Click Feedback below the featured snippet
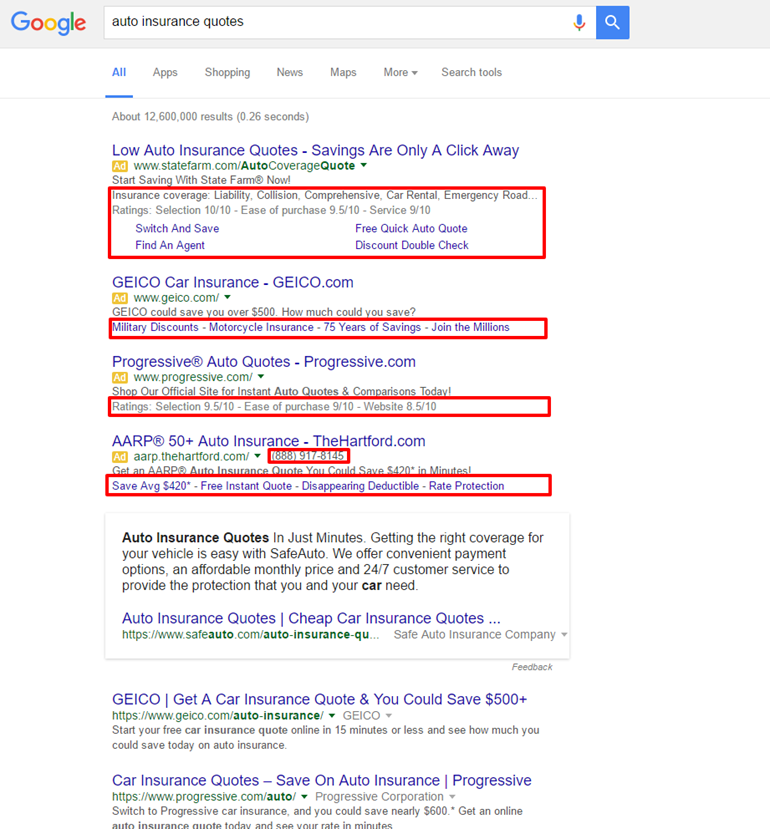The image size is (770, 829). coord(531,667)
